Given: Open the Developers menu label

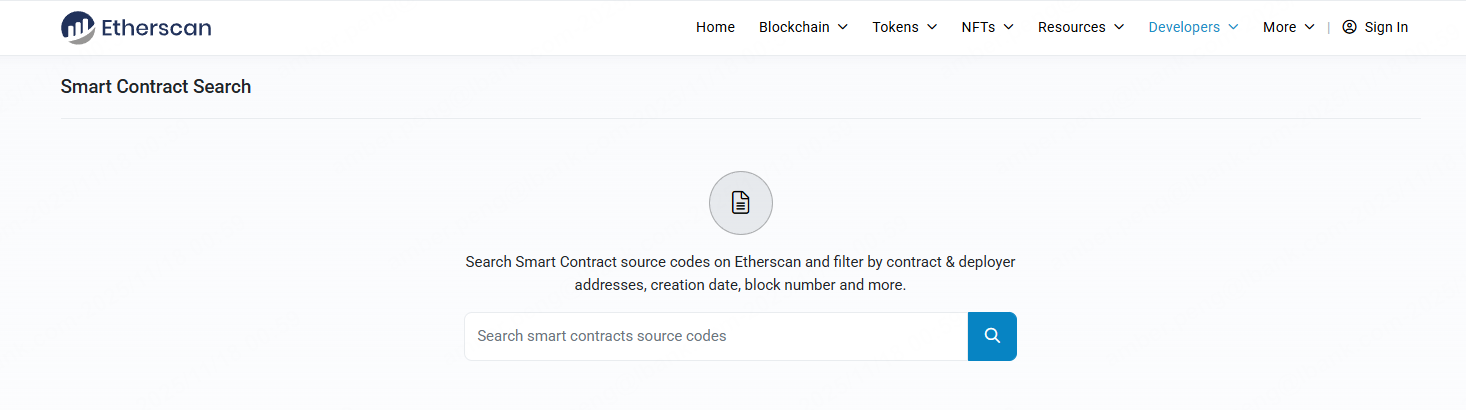Looking at the screenshot, I should point(1184,27).
